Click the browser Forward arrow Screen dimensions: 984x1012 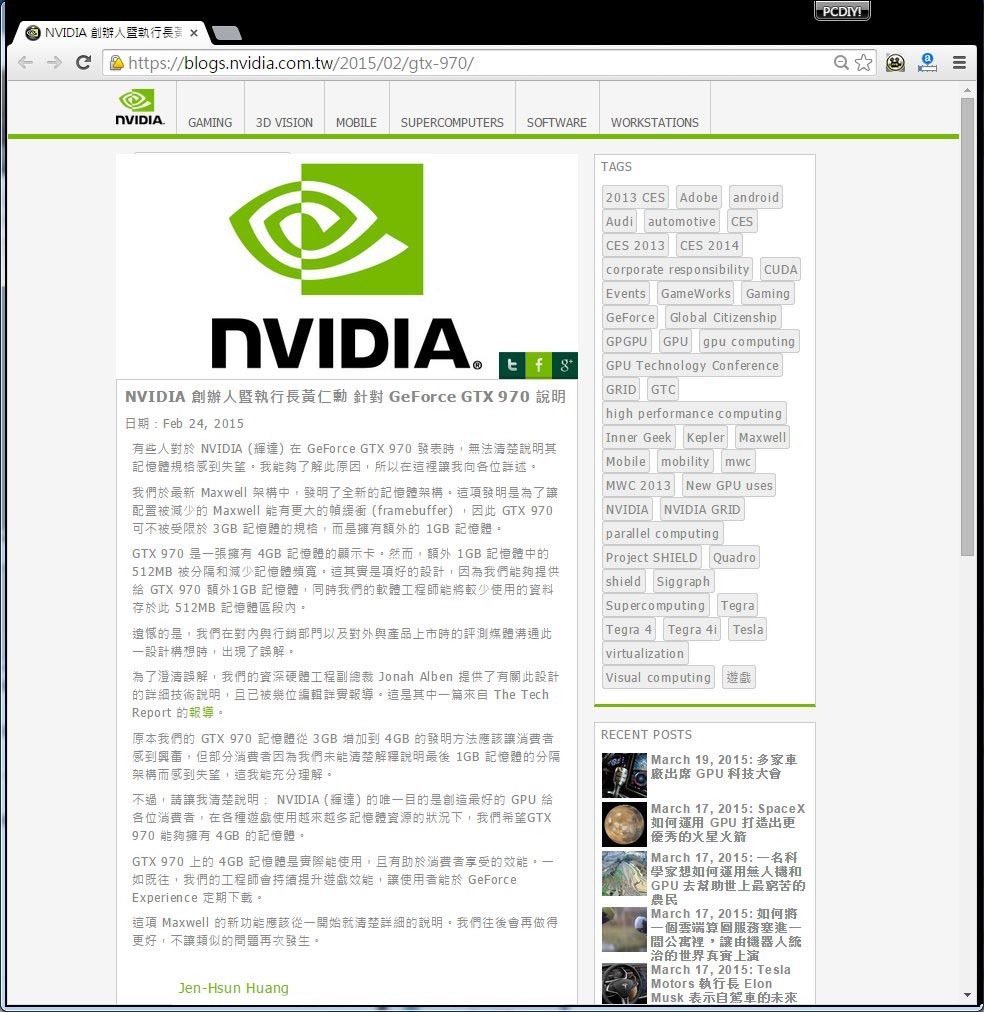coord(54,63)
